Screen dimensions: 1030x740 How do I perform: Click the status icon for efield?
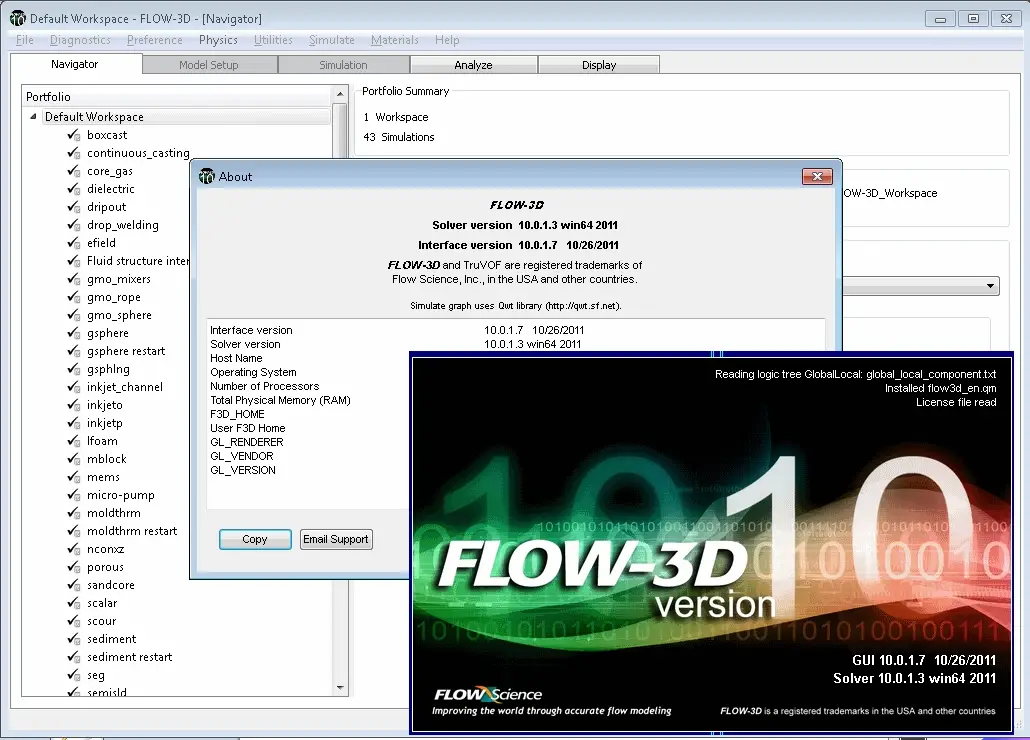pos(74,243)
